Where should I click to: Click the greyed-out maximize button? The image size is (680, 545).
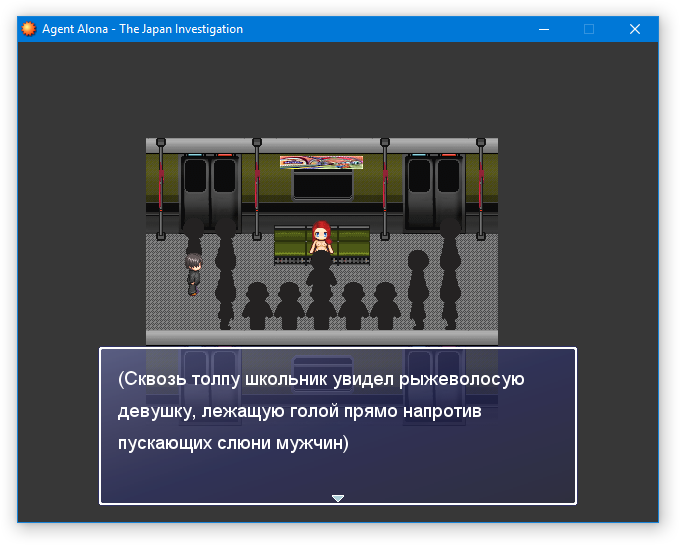(589, 29)
